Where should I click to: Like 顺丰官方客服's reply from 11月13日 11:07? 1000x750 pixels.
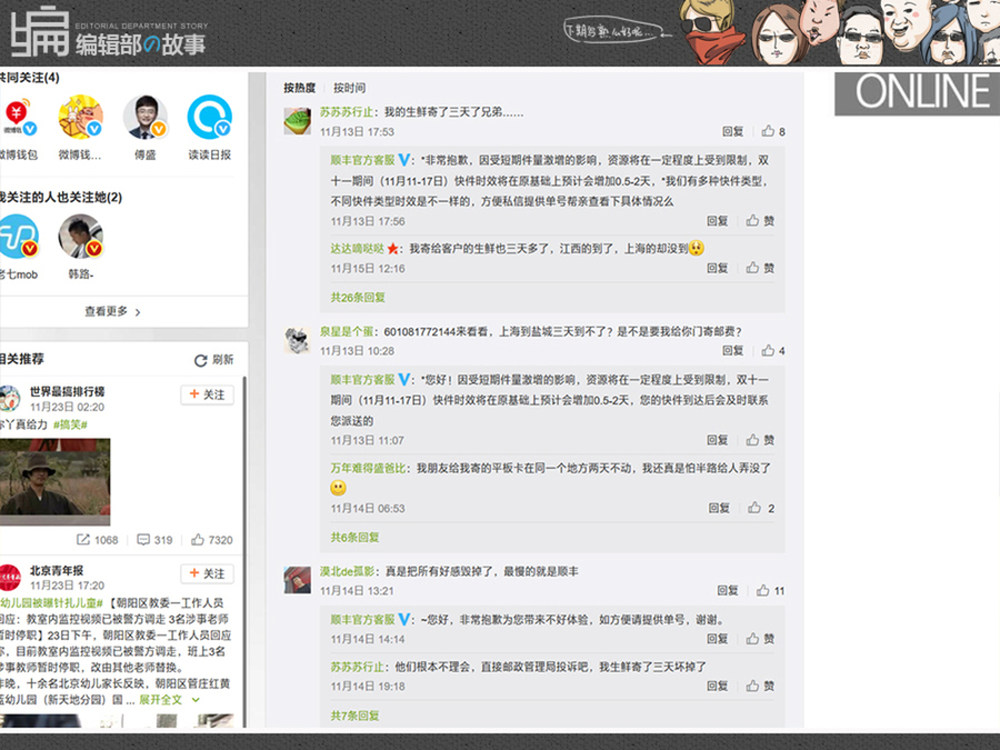760,440
